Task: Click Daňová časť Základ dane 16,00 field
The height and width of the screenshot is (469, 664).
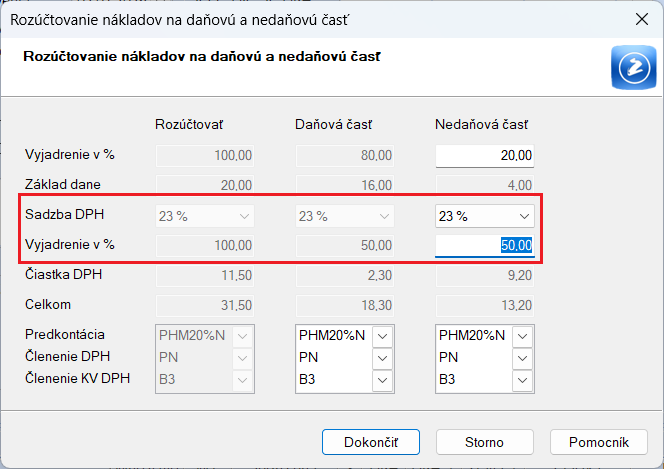Action: pyautogui.click(x=345, y=184)
